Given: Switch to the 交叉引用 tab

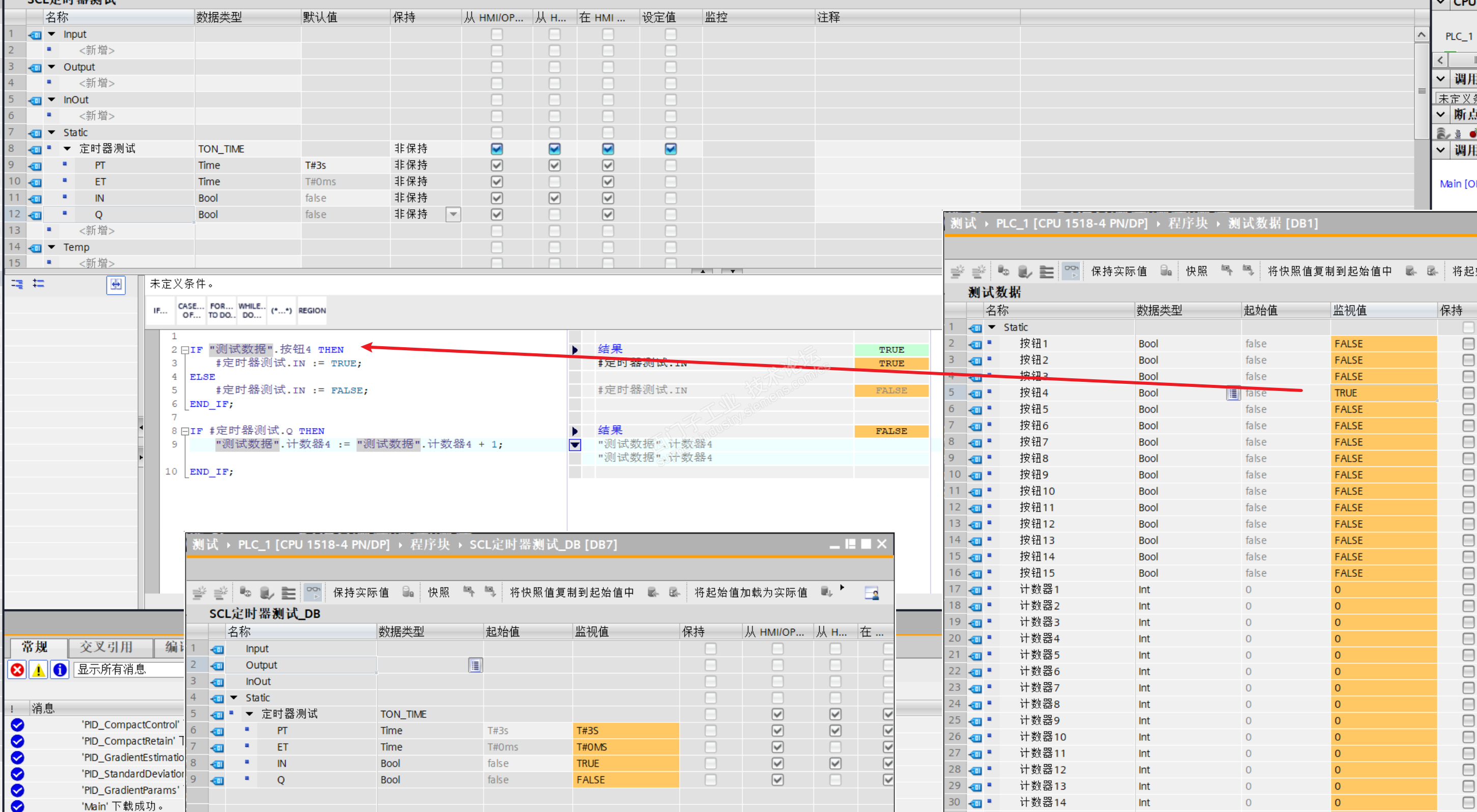Looking at the screenshot, I should [x=106, y=647].
